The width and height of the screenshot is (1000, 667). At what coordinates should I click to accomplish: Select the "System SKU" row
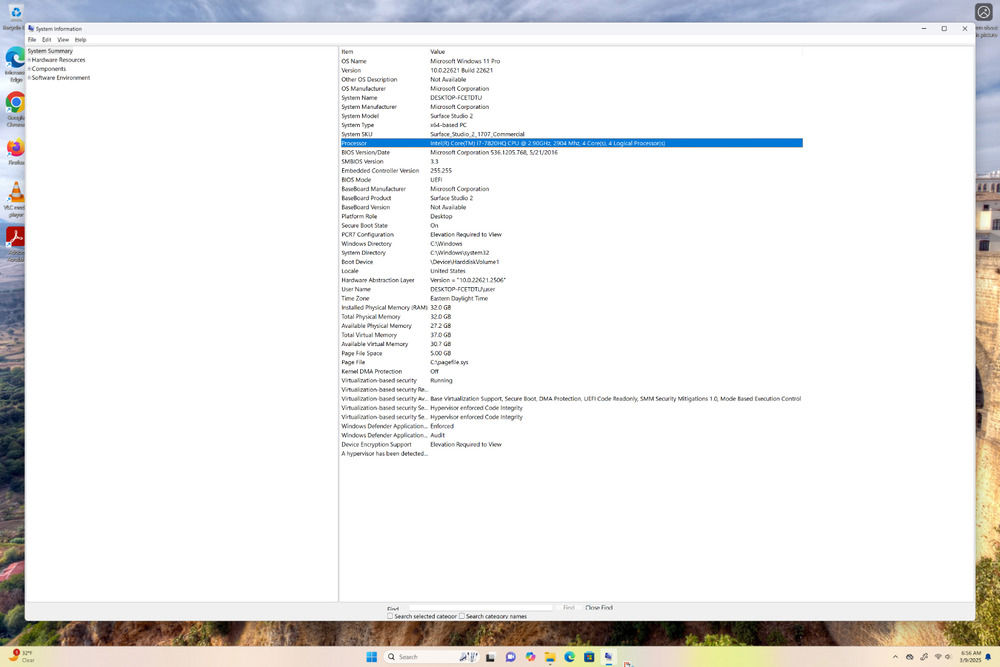pyautogui.click(x=571, y=134)
